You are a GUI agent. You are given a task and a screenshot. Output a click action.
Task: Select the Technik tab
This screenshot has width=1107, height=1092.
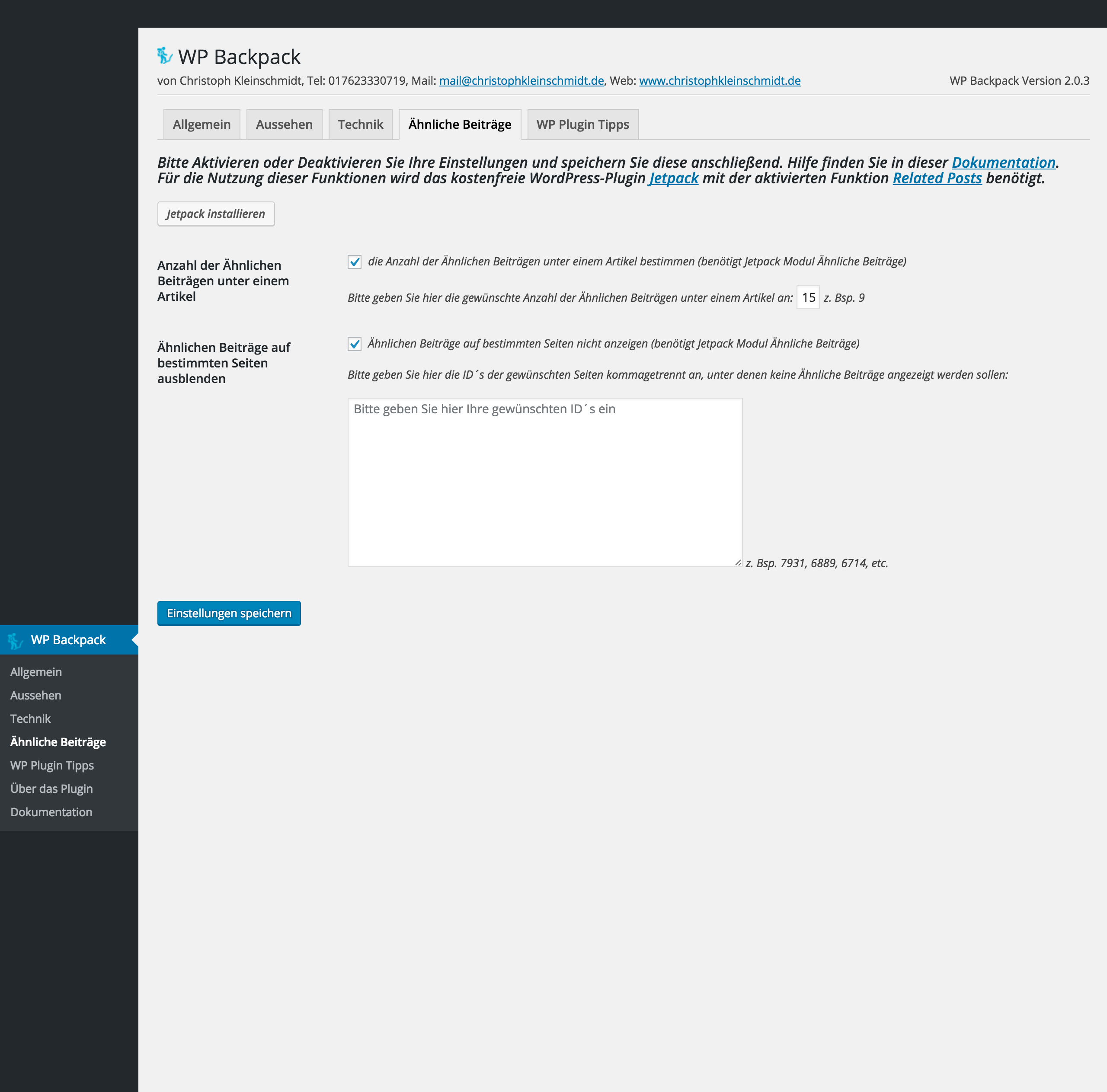(x=360, y=125)
